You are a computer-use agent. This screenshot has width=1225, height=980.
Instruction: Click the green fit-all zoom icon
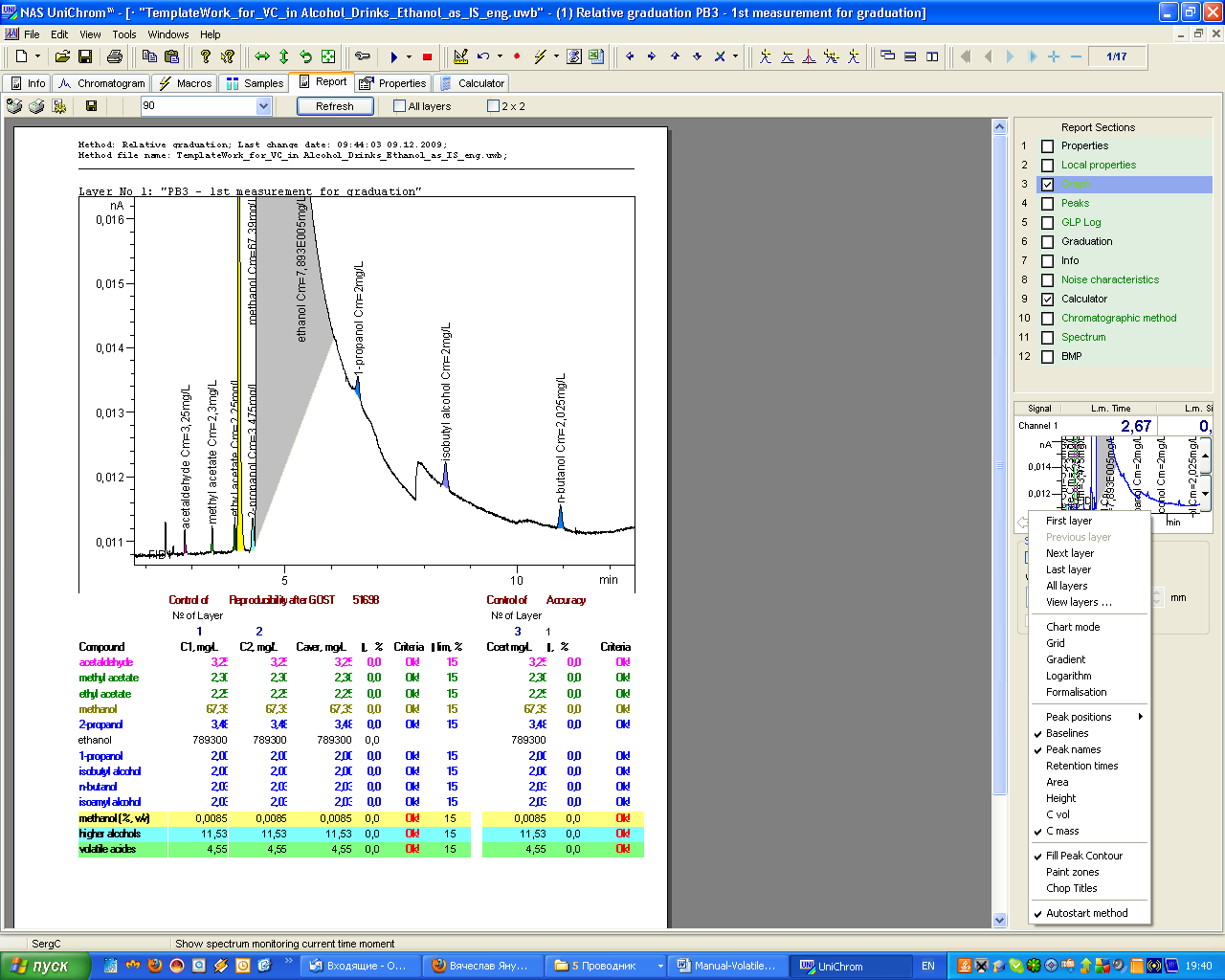coord(328,57)
